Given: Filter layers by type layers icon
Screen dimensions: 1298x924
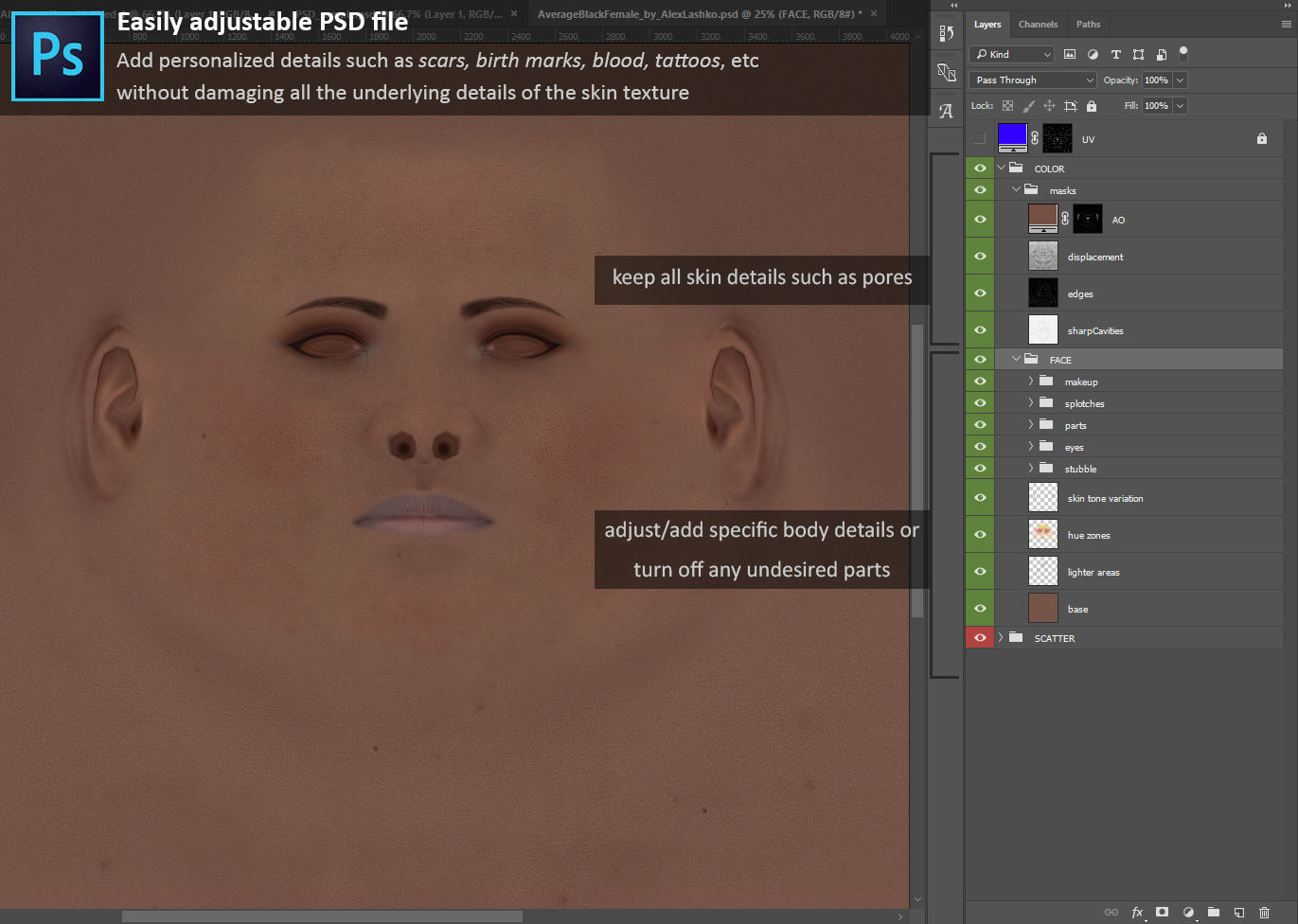Looking at the screenshot, I should [x=1115, y=54].
